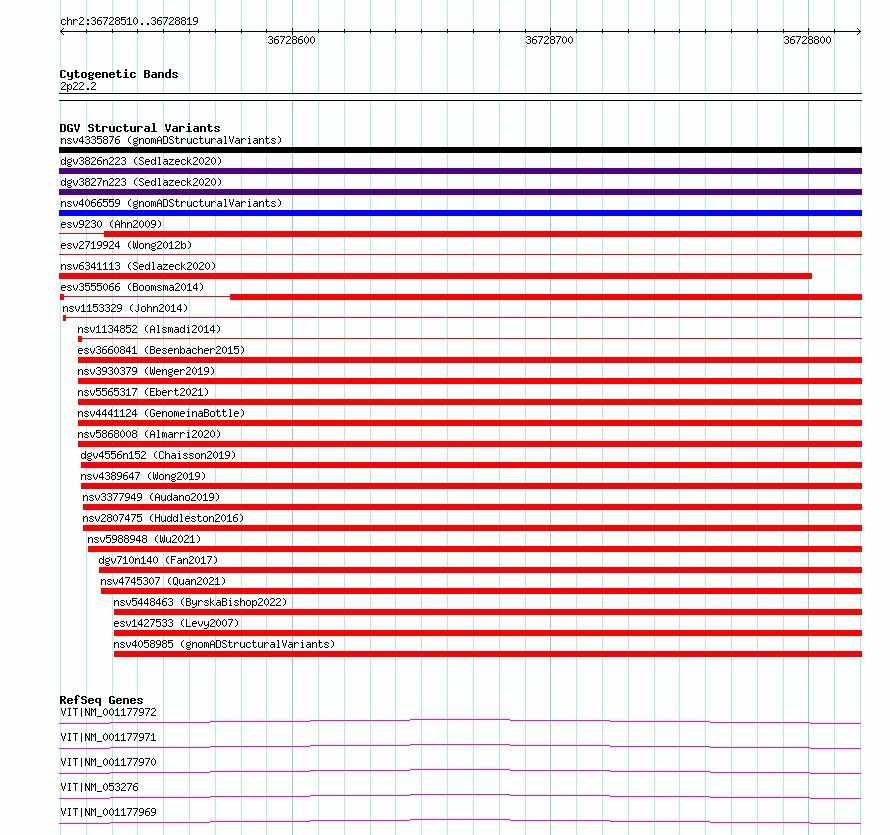Open variant nsv5868008 (Almarri2020) label
Screen dimensions: 890x835
(149, 434)
